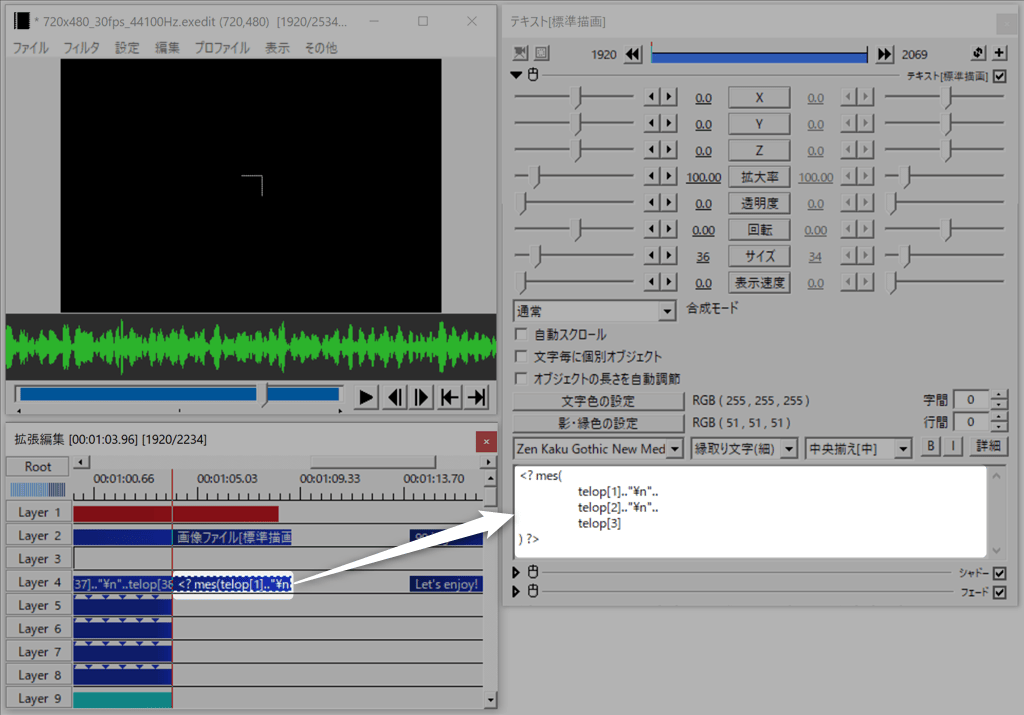Click the left 拡大率 slider track
The width and height of the screenshot is (1024, 715).
point(574,177)
